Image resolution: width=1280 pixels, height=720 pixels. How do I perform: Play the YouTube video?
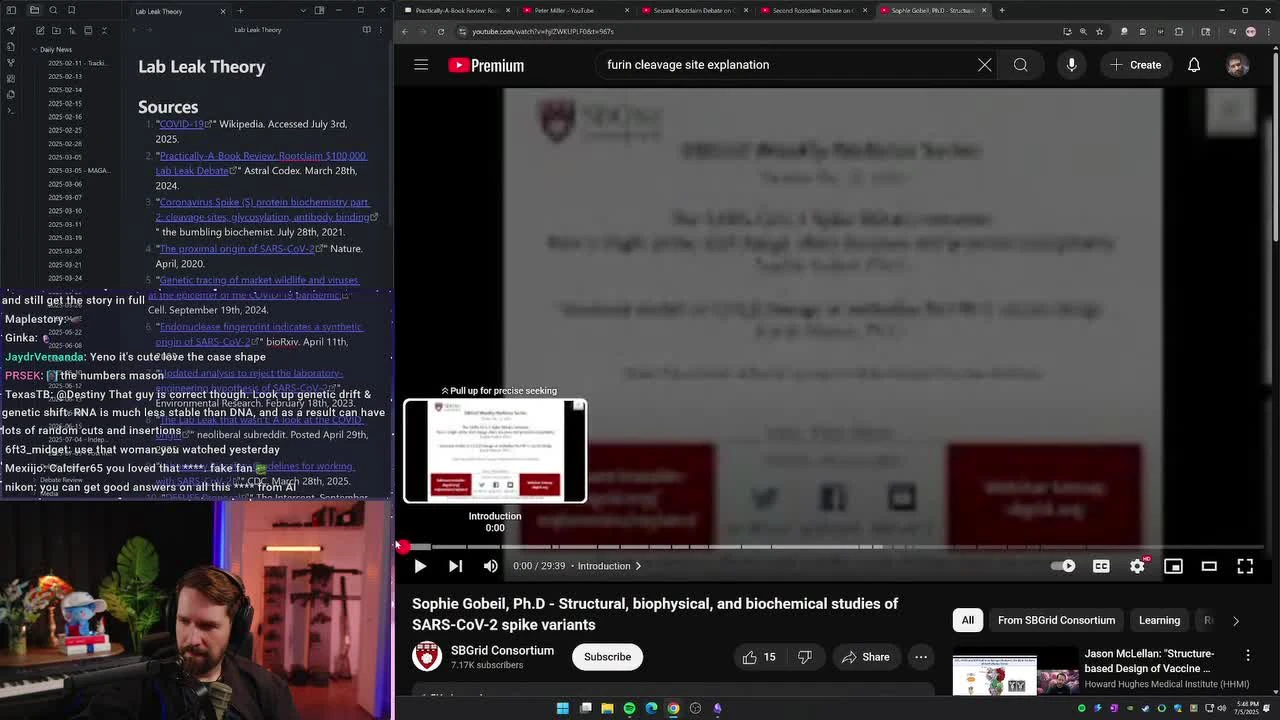pyautogui.click(x=420, y=566)
